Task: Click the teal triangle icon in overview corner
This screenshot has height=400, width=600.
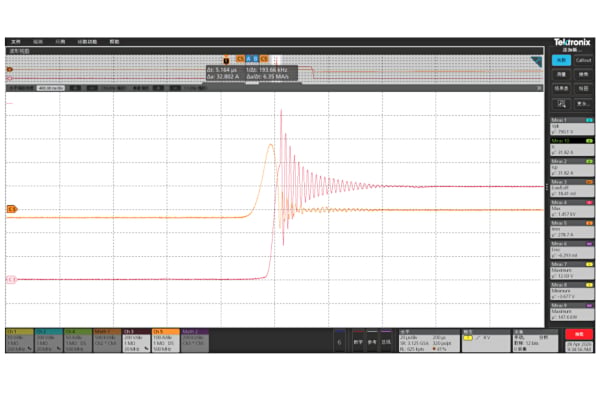Action: click(x=537, y=61)
